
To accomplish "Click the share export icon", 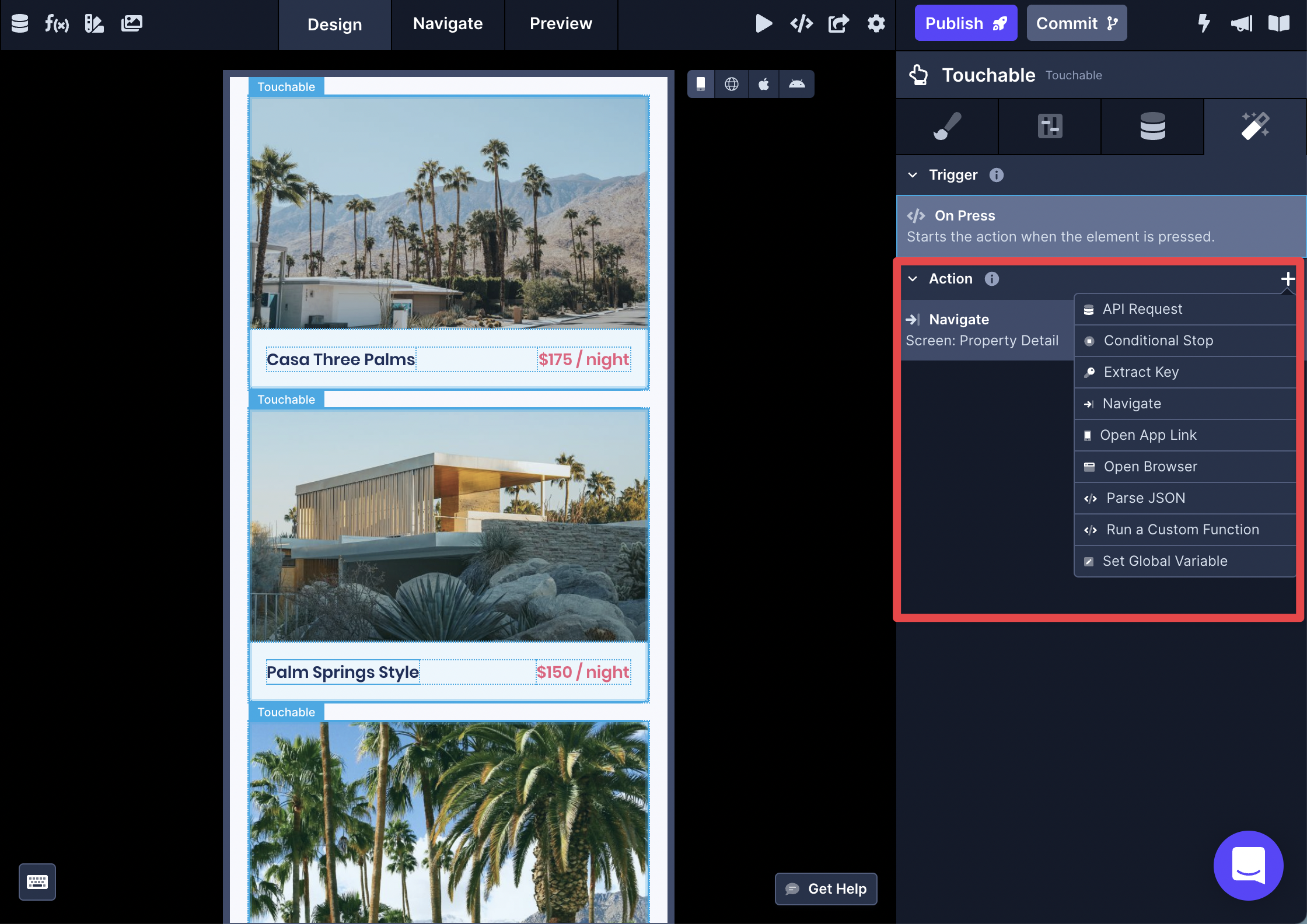I will (838, 23).
